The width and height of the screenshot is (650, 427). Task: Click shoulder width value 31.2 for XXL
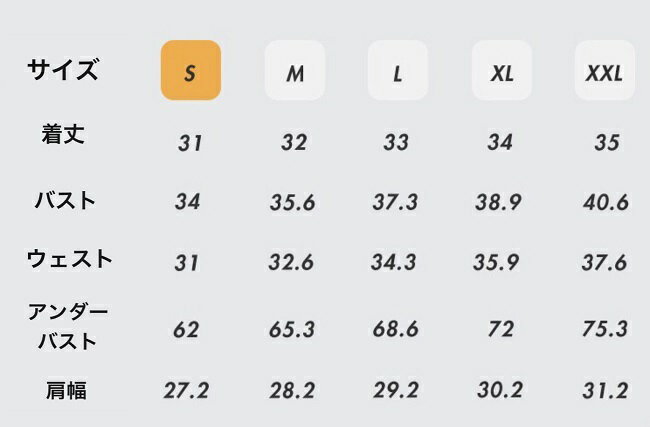[605, 391]
